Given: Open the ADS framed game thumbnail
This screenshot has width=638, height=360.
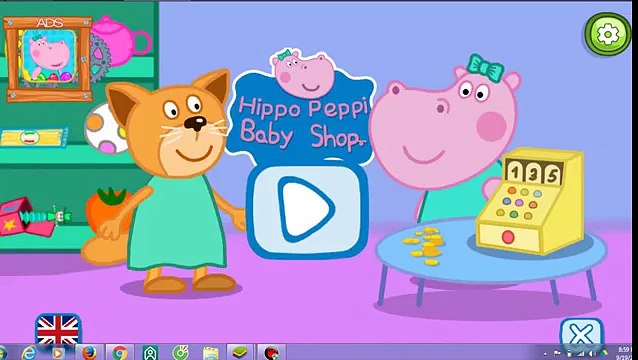Looking at the screenshot, I should pos(48,59).
